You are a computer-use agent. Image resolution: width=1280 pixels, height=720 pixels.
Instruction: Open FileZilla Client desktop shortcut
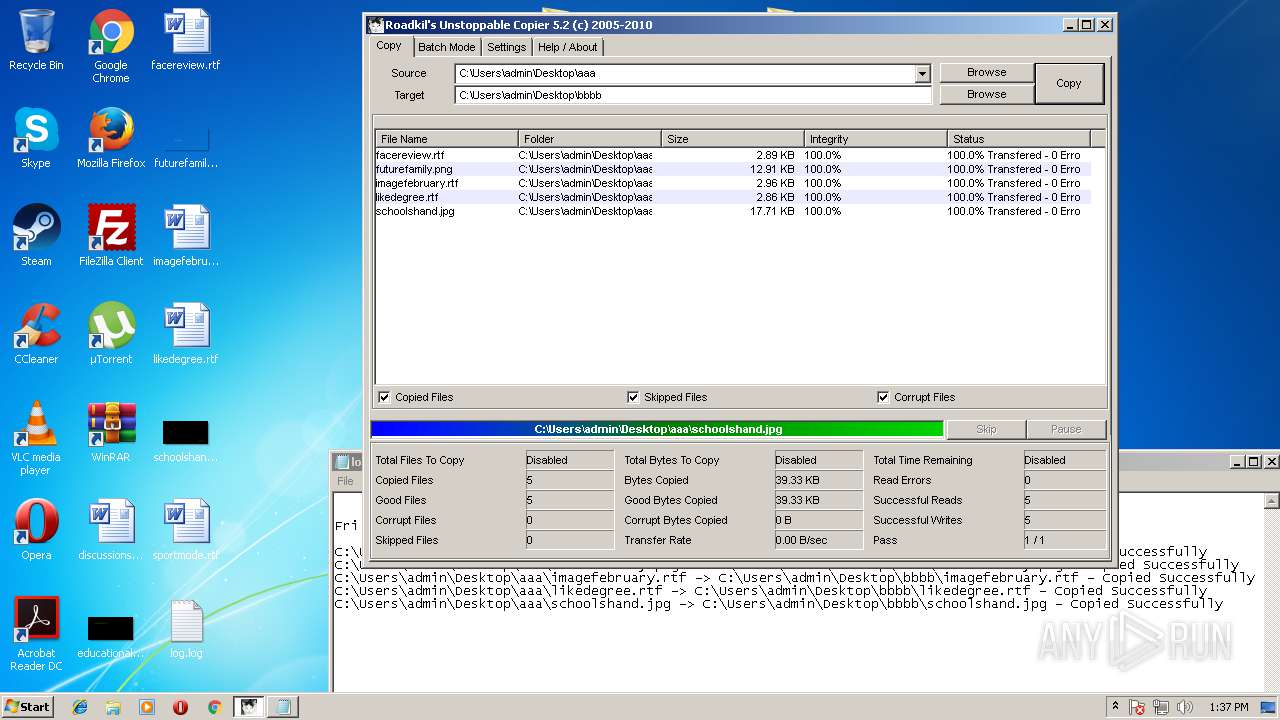[111, 236]
